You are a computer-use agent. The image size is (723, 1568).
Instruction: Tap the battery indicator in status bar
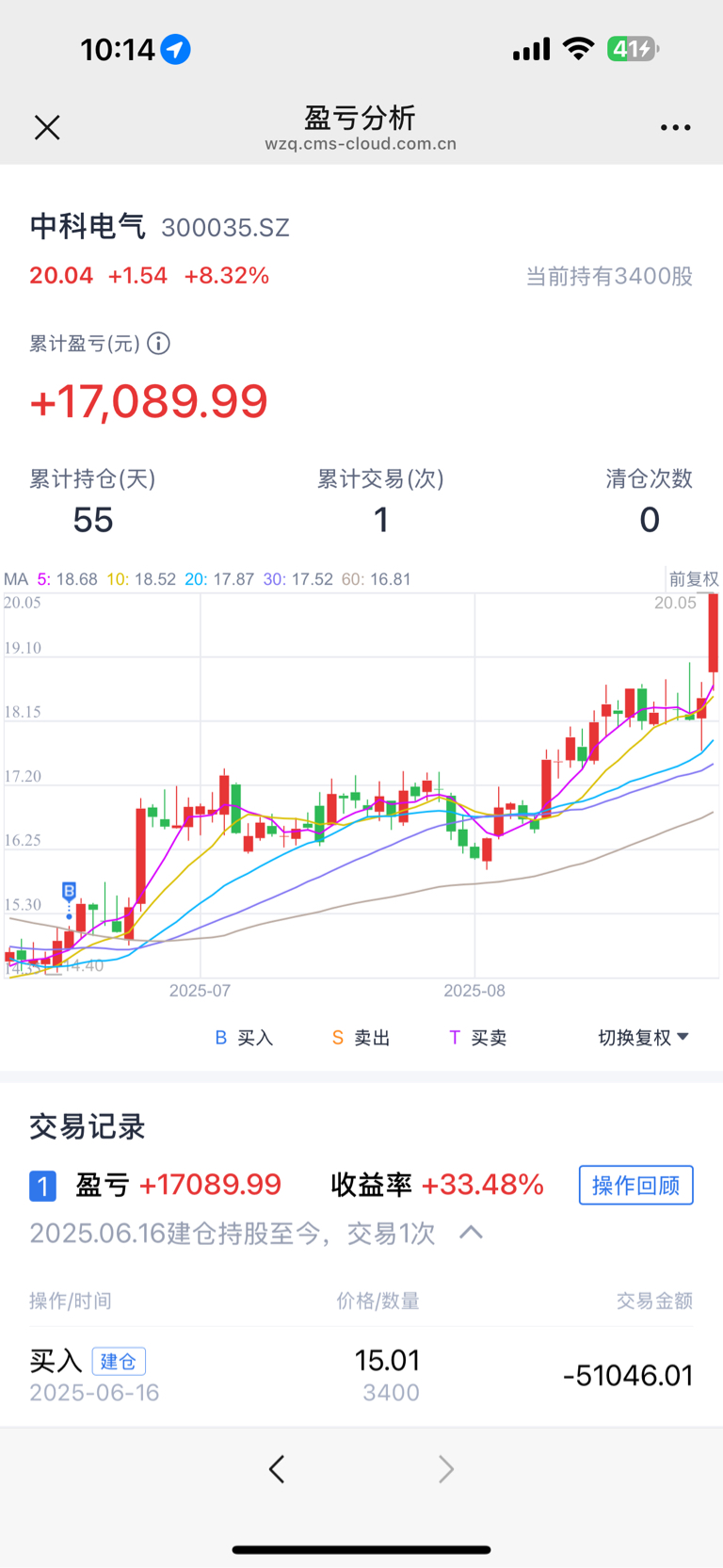(x=633, y=49)
